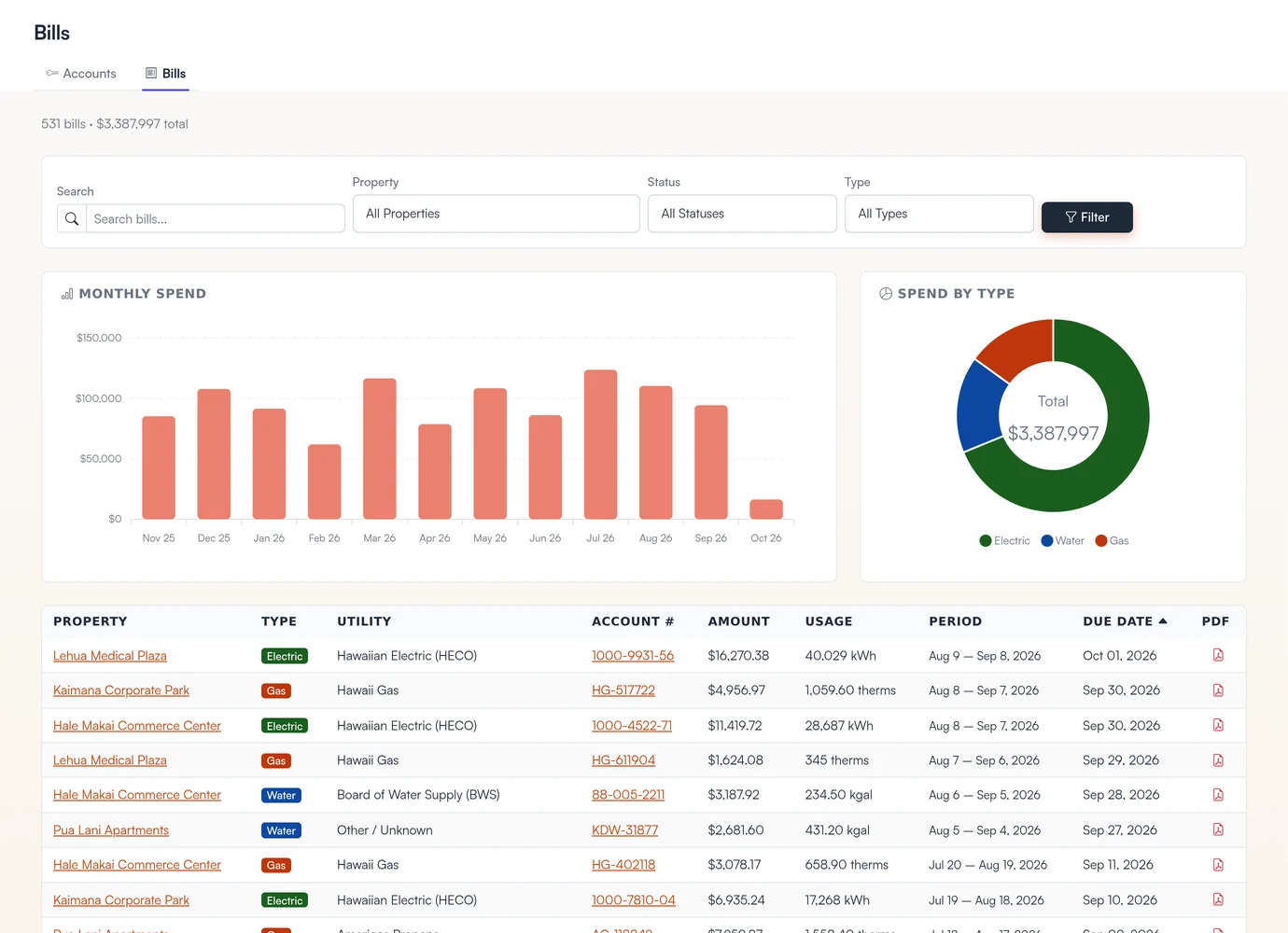Viewport: 1288px width, 933px height.
Task: Sort table by Type column header
Action: pyautogui.click(x=279, y=621)
